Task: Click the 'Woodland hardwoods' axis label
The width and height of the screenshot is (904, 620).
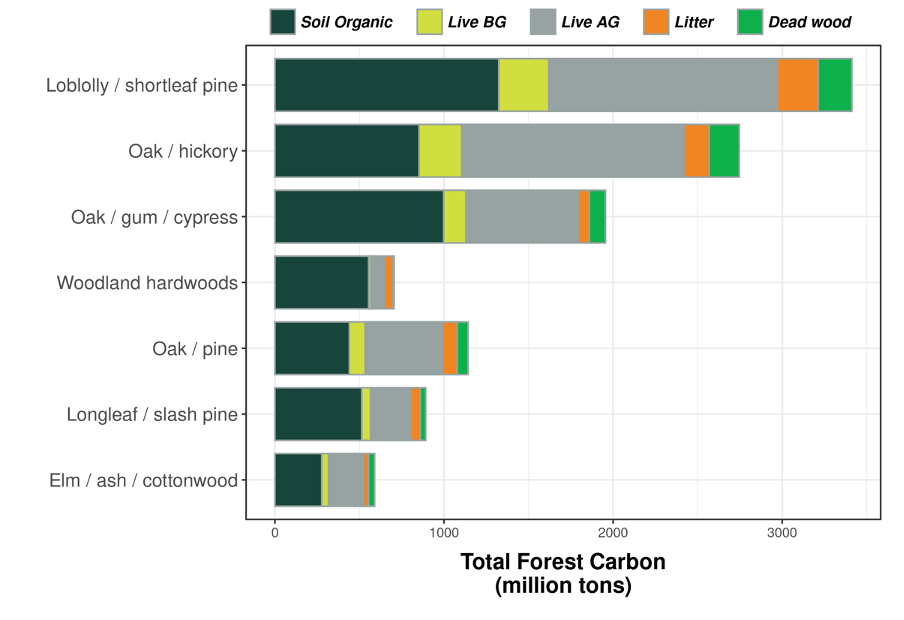Action: [147, 283]
